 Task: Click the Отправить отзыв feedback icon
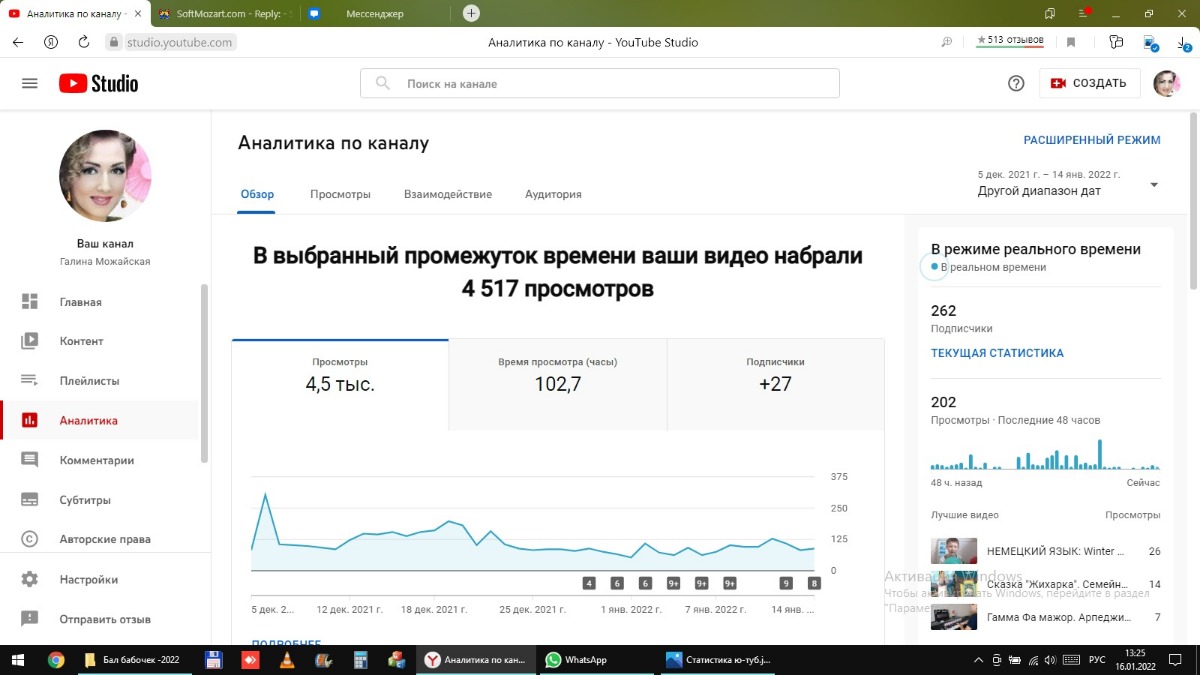pyautogui.click(x=29, y=619)
